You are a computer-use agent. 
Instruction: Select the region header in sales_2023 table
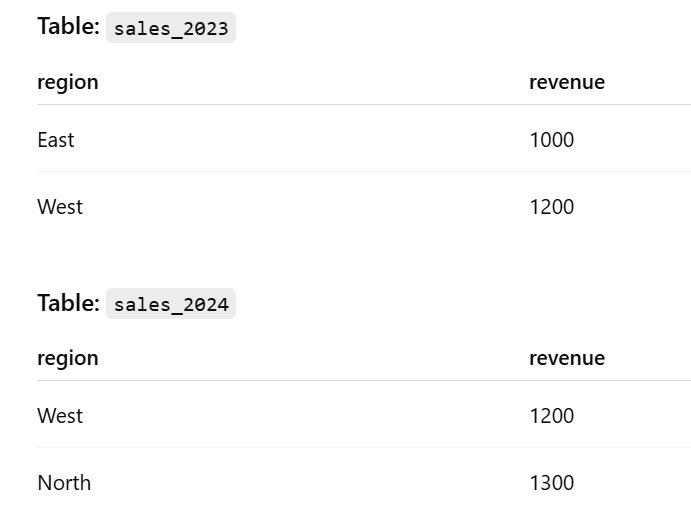[68, 82]
